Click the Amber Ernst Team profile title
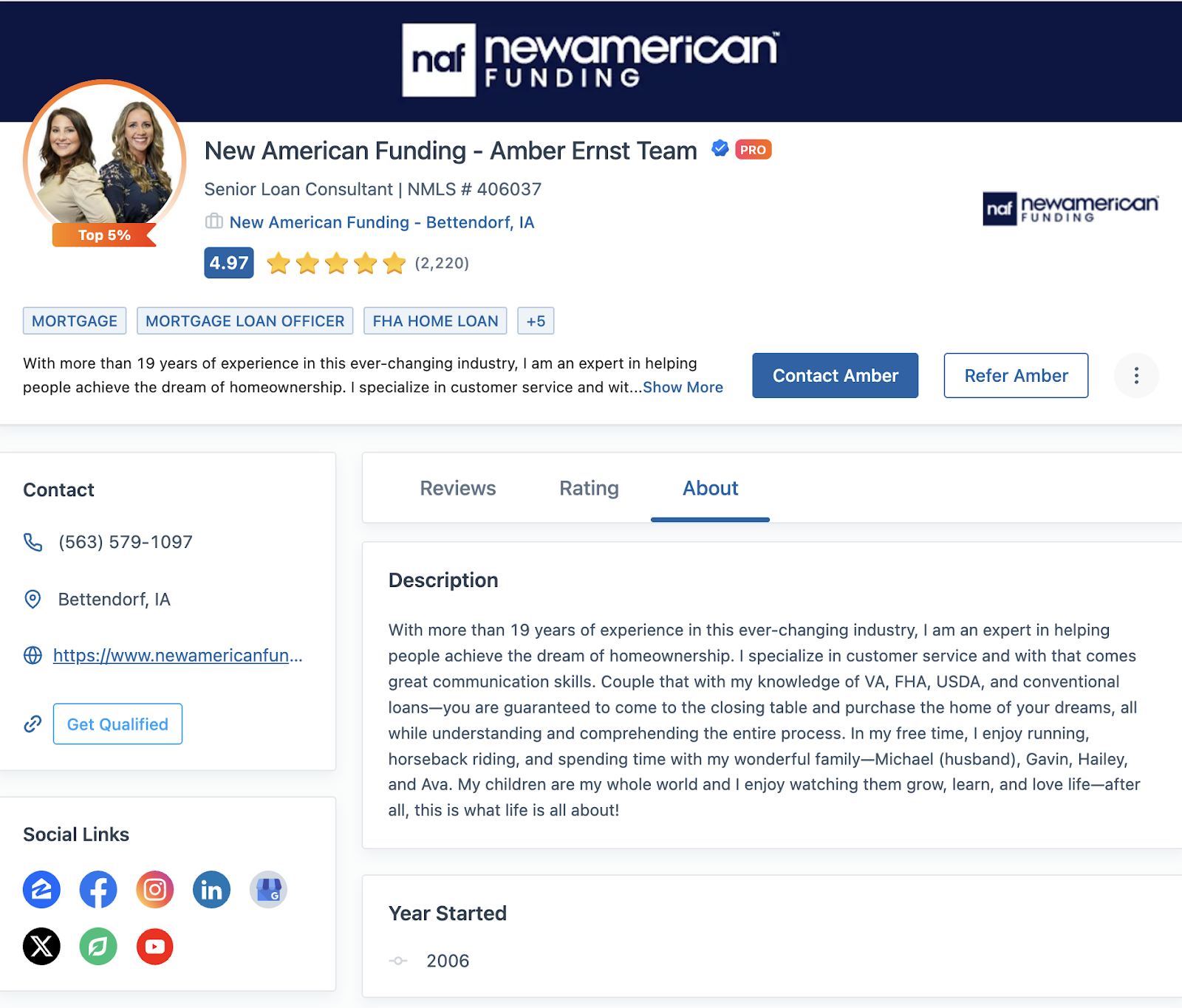Image resolution: width=1182 pixels, height=1008 pixels. tap(451, 151)
